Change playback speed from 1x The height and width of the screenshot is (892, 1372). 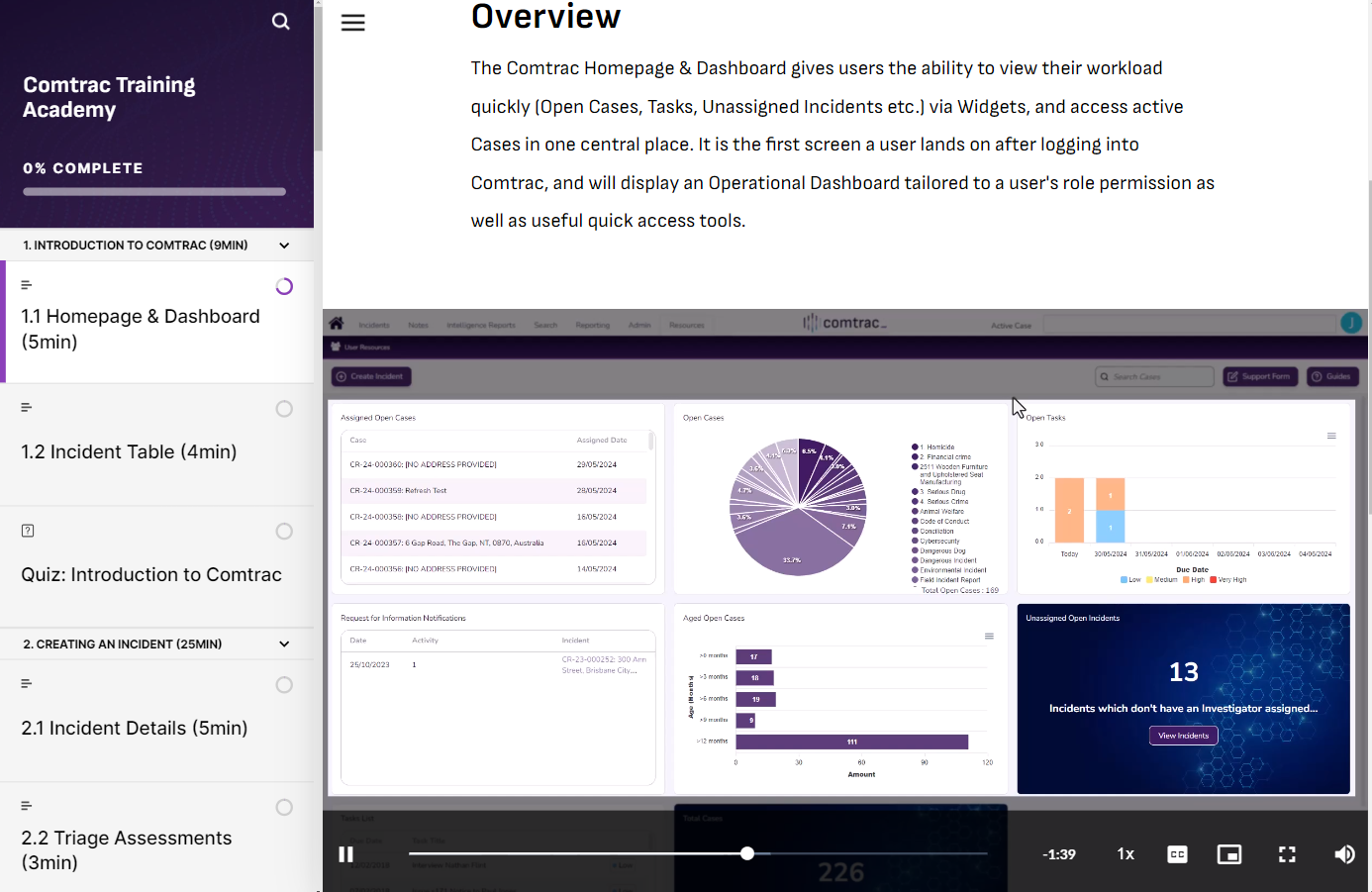pos(1126,854)
